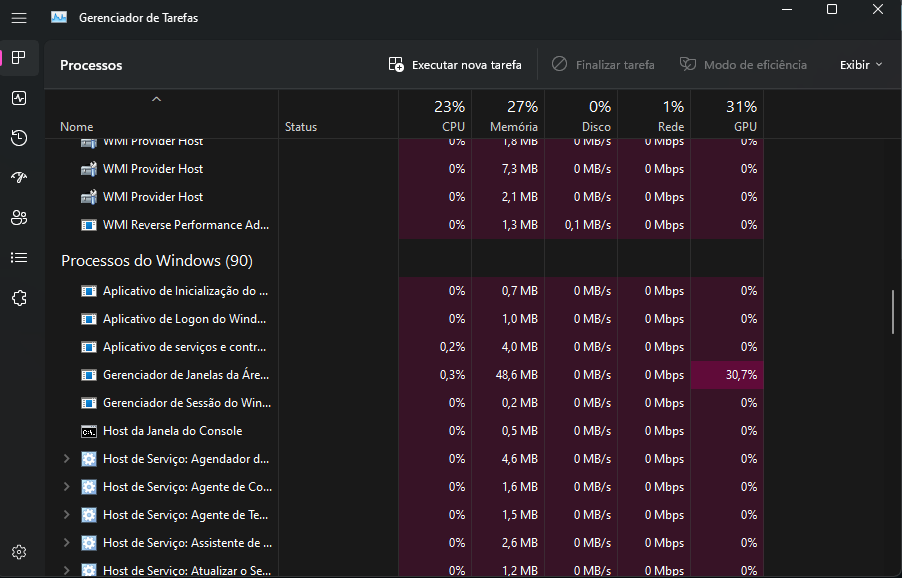Click the Host de Serviço Assistente gear icon

click(x=89, y=543)
